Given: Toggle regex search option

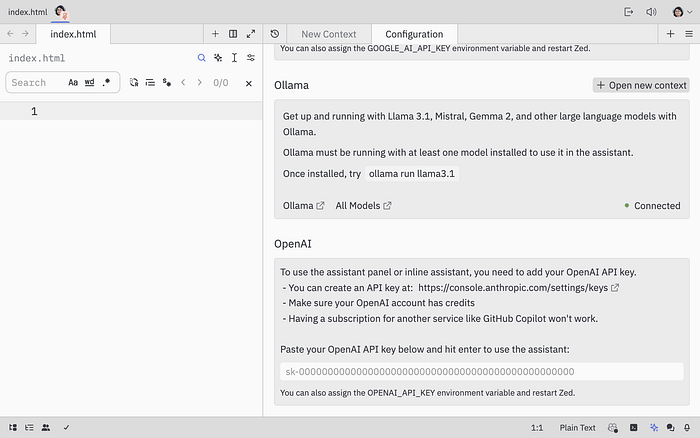Looking at the screenshot, I should click(106, 83).
